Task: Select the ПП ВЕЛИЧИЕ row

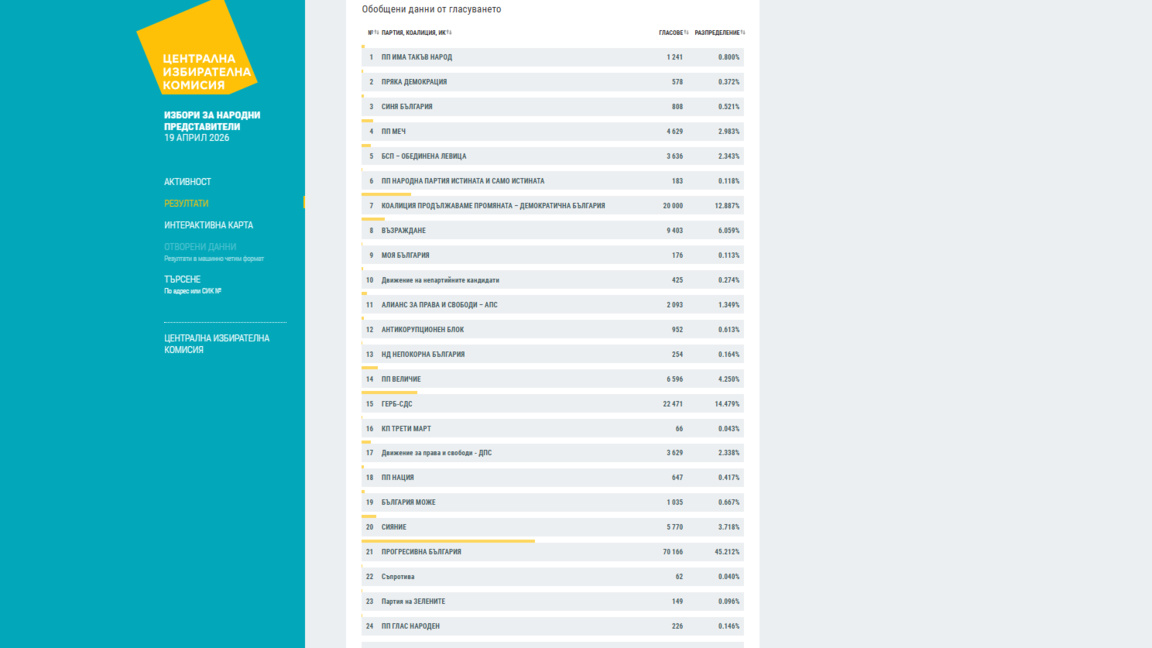Action: click(x=552, y=379)
